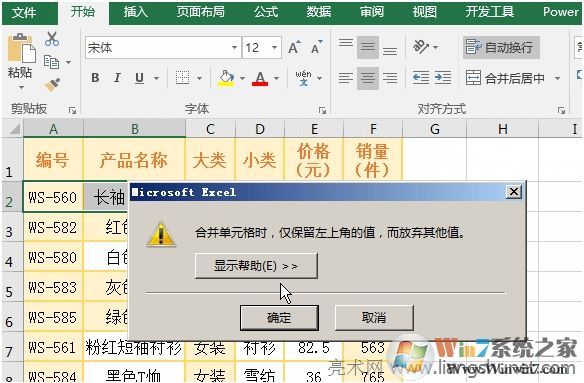The image size is (584, 383).
Task: Click 显示帮助(E) >> button
Action: pos(256,266)
